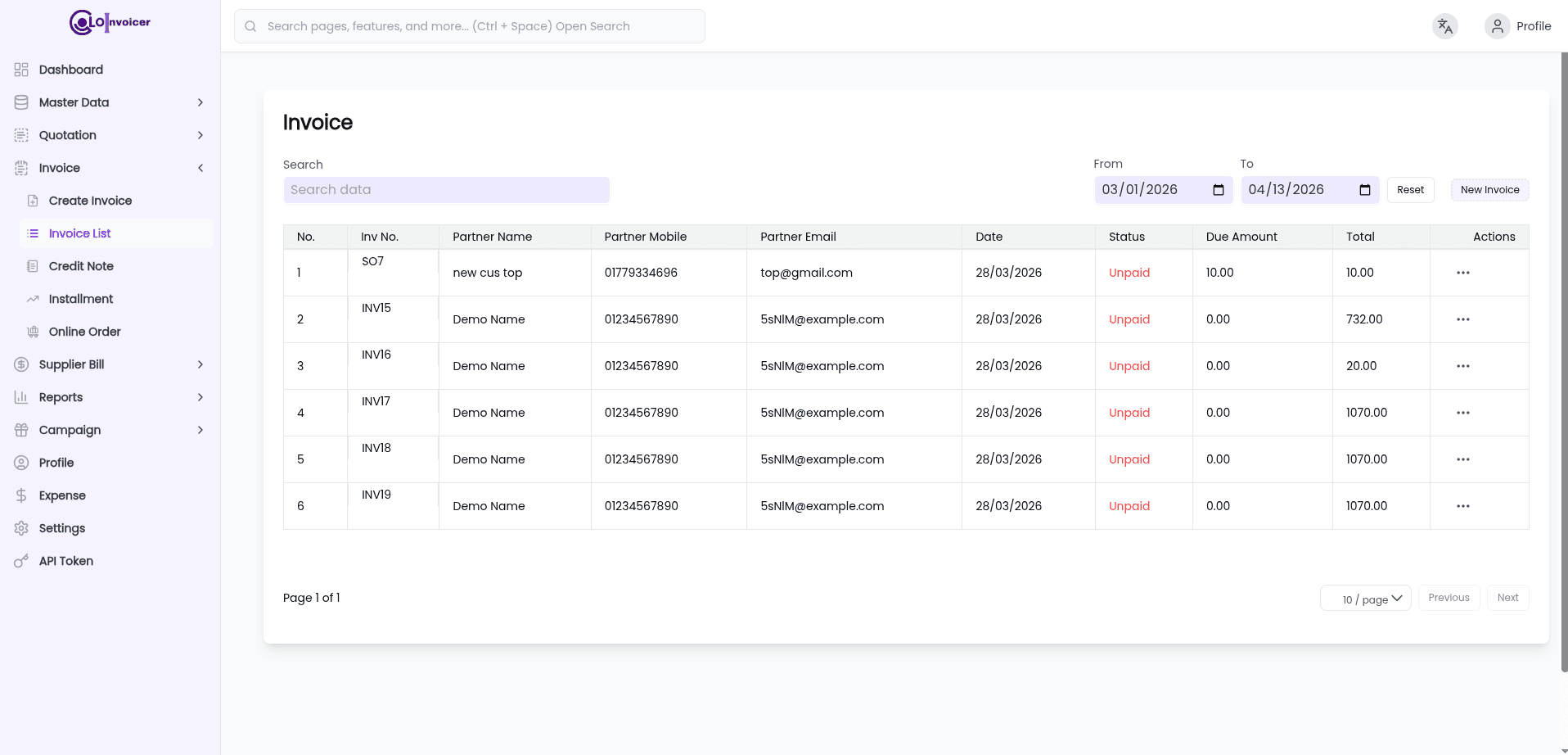Click the CloInvoicer logo
Screen dimensions: 1568x755
click(110, 22)
